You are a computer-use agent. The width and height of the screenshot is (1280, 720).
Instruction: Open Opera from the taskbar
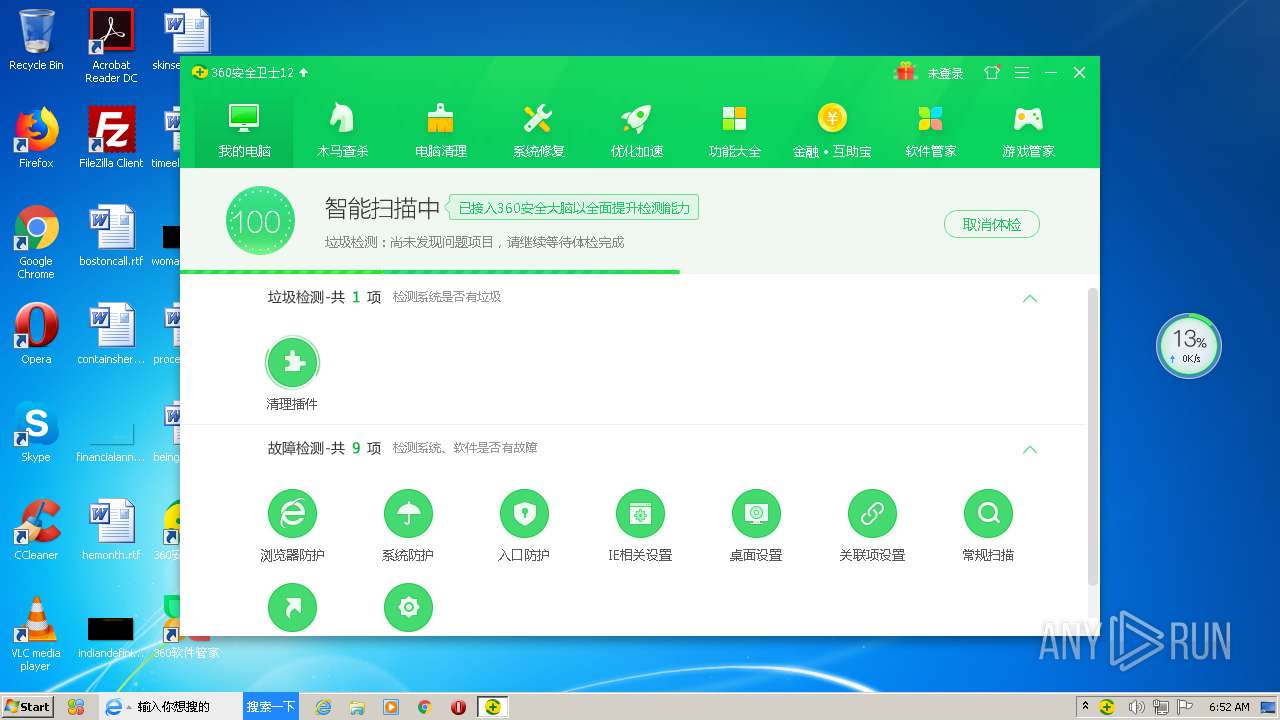(458, 707)
